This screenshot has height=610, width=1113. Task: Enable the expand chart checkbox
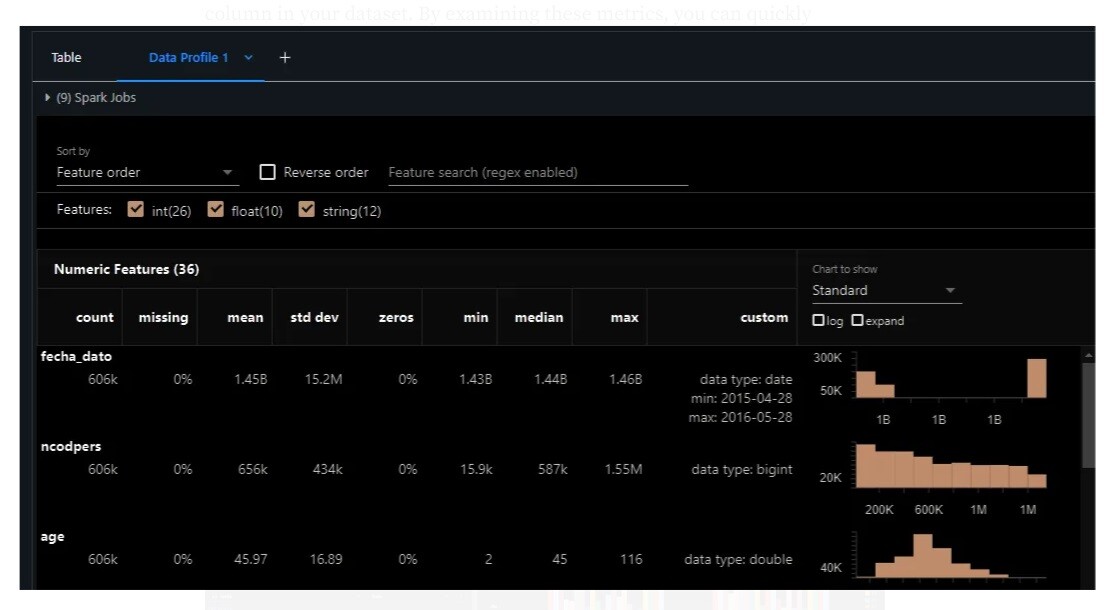click(857, 321)
